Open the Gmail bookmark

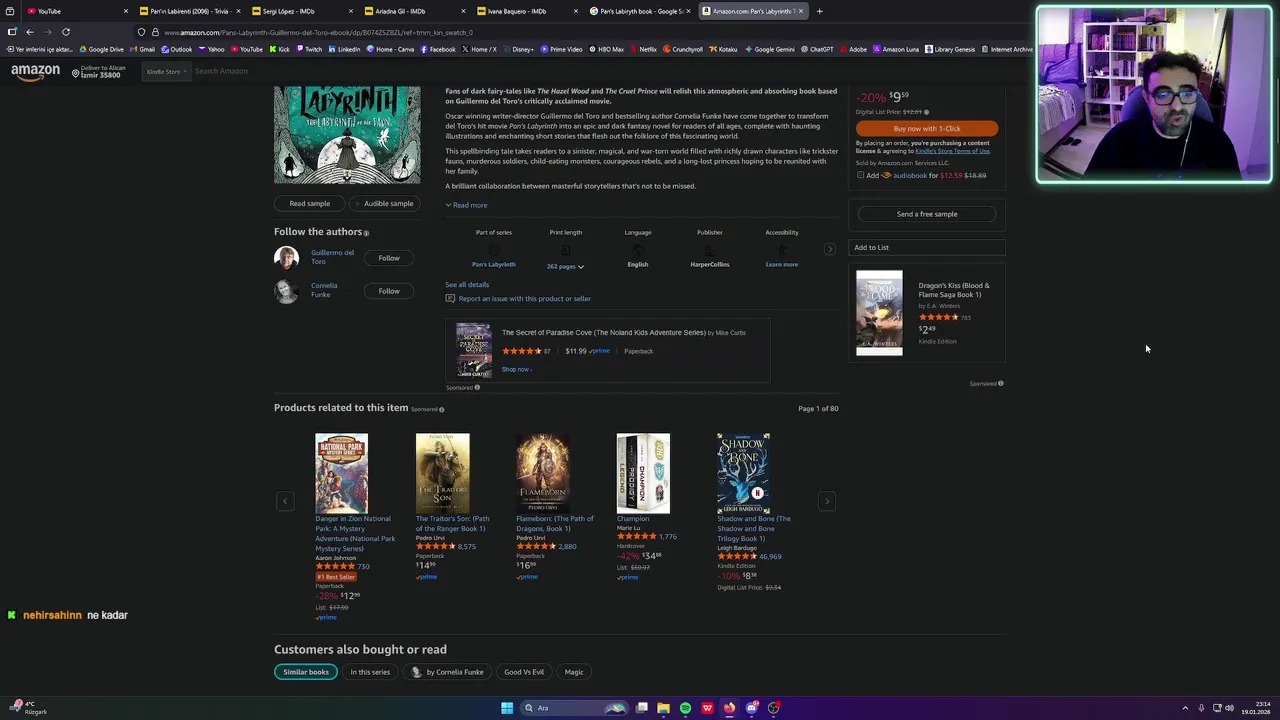point(143,49)
